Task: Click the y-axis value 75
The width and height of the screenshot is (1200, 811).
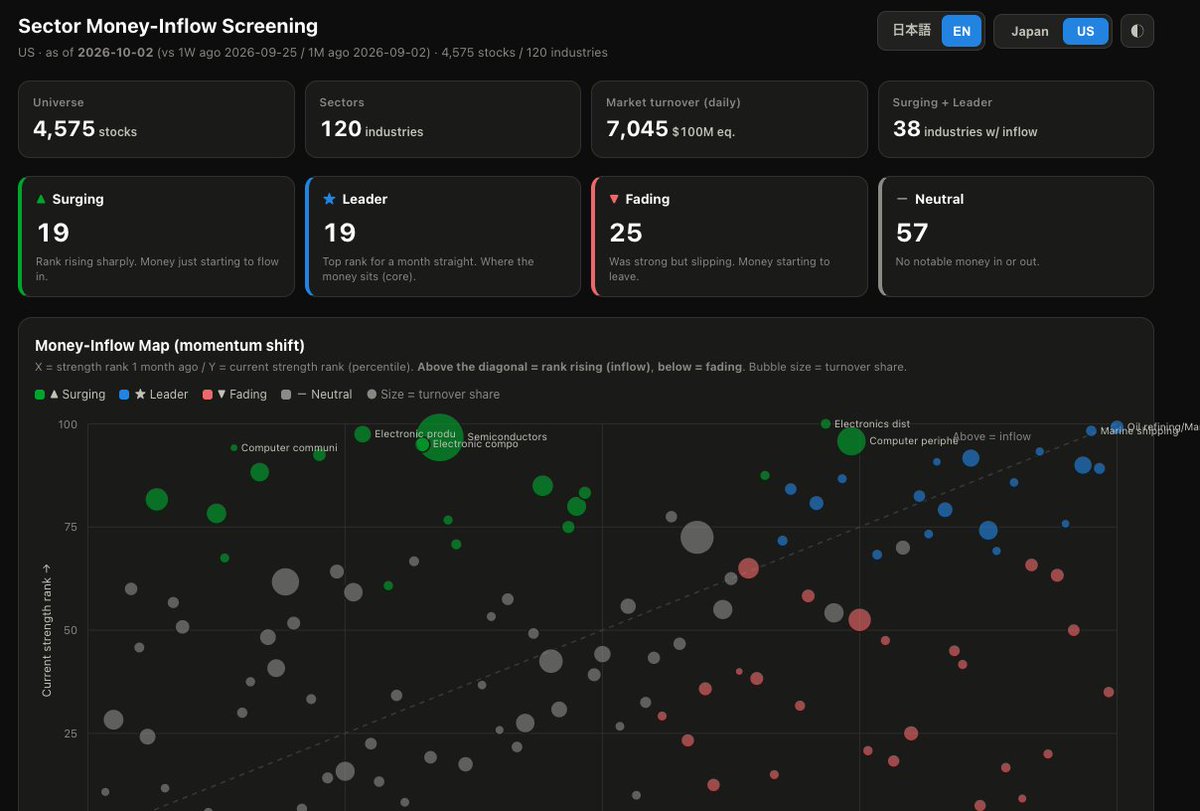Action: coord(70,527)
